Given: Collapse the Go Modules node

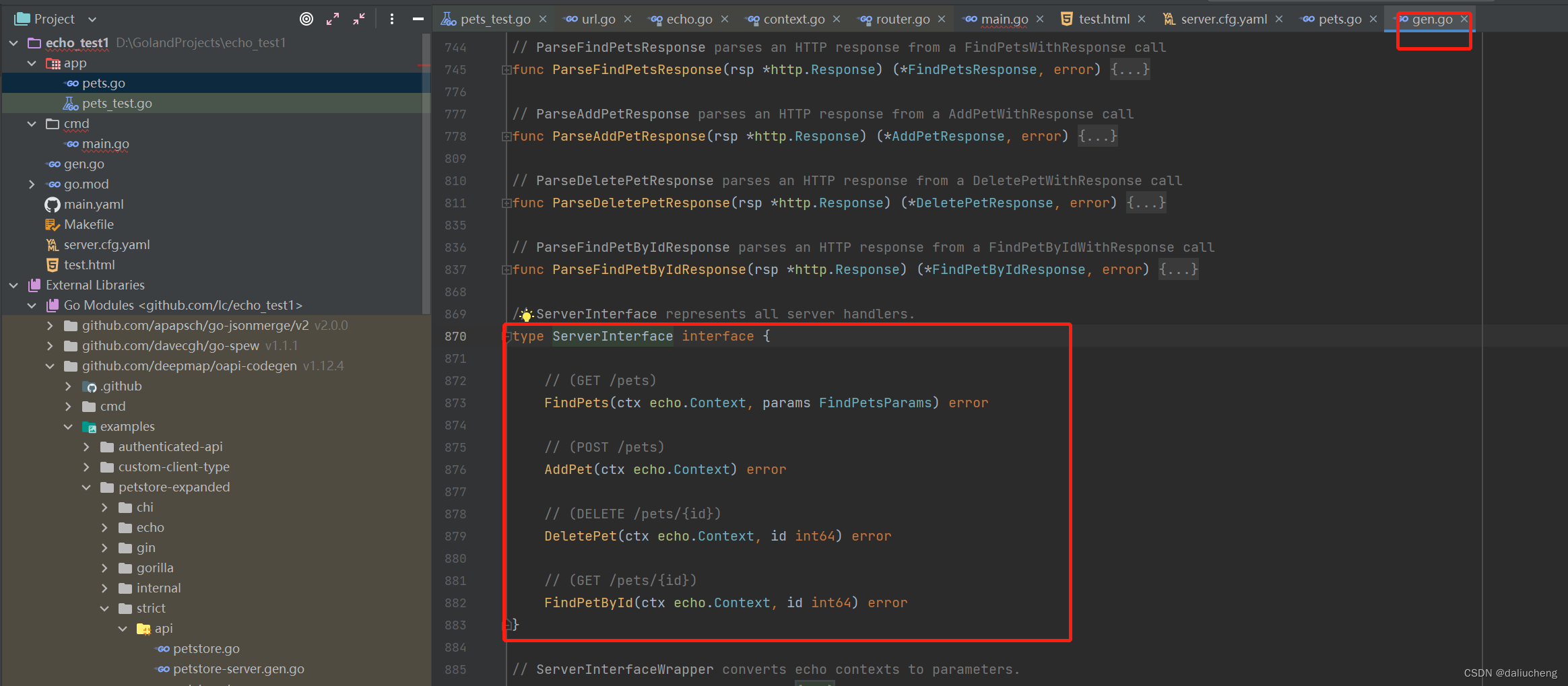Looking at the screenshot, I should coord(32,306).
